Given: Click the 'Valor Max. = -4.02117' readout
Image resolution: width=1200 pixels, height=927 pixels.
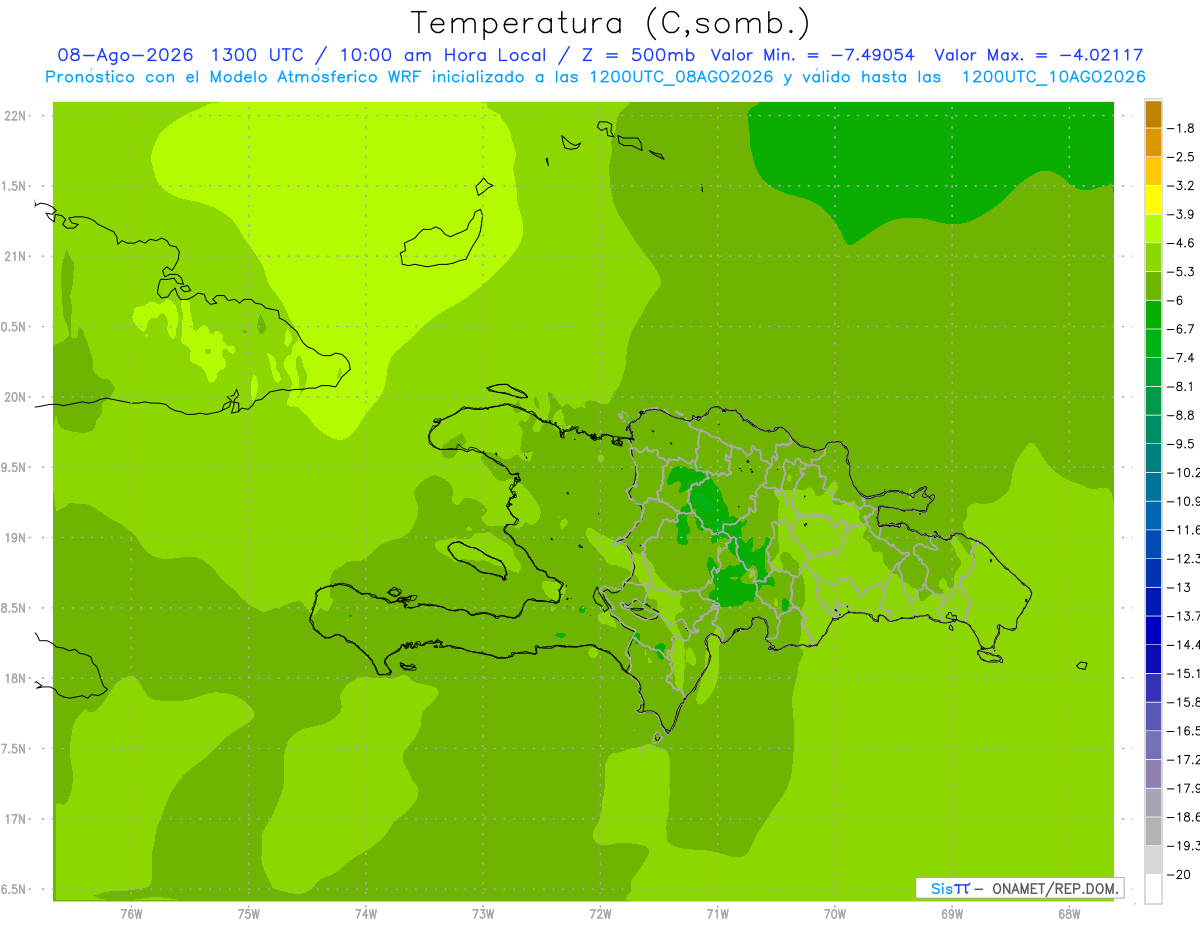Looking at the screenshot, I should (1040, 55).
